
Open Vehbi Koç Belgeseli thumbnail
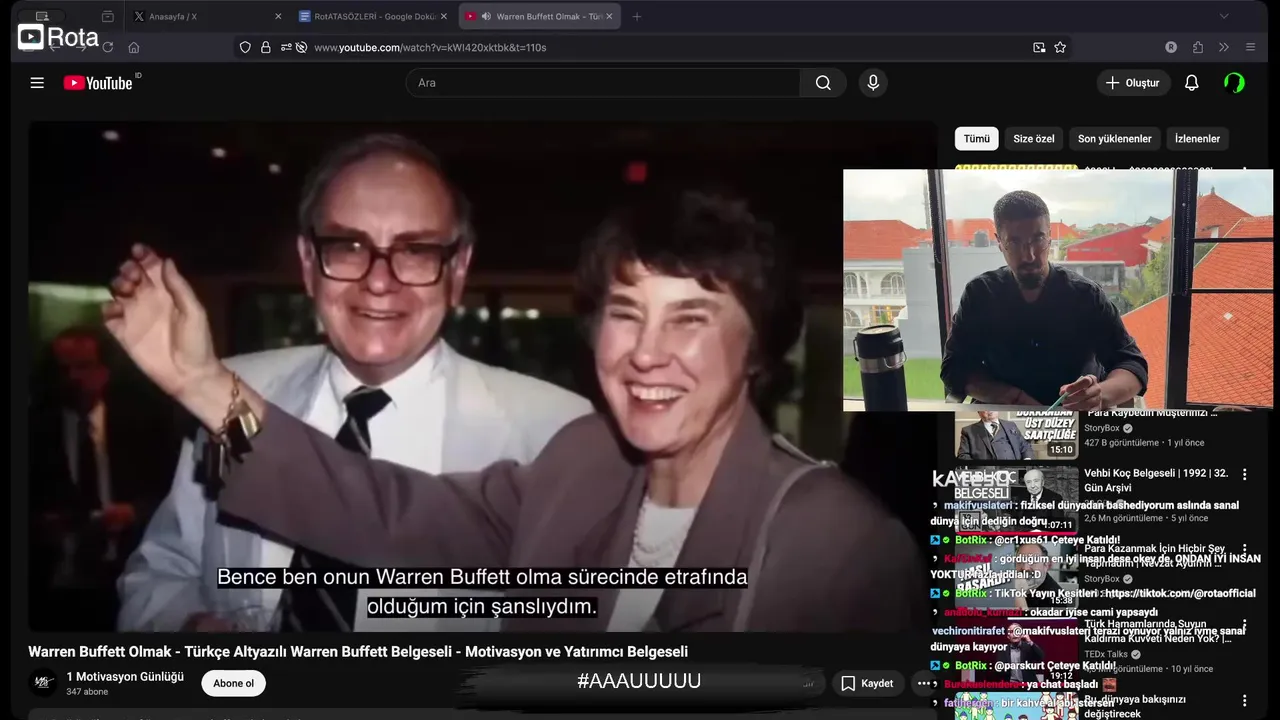pyautogui.click(x=1016, y=500)
